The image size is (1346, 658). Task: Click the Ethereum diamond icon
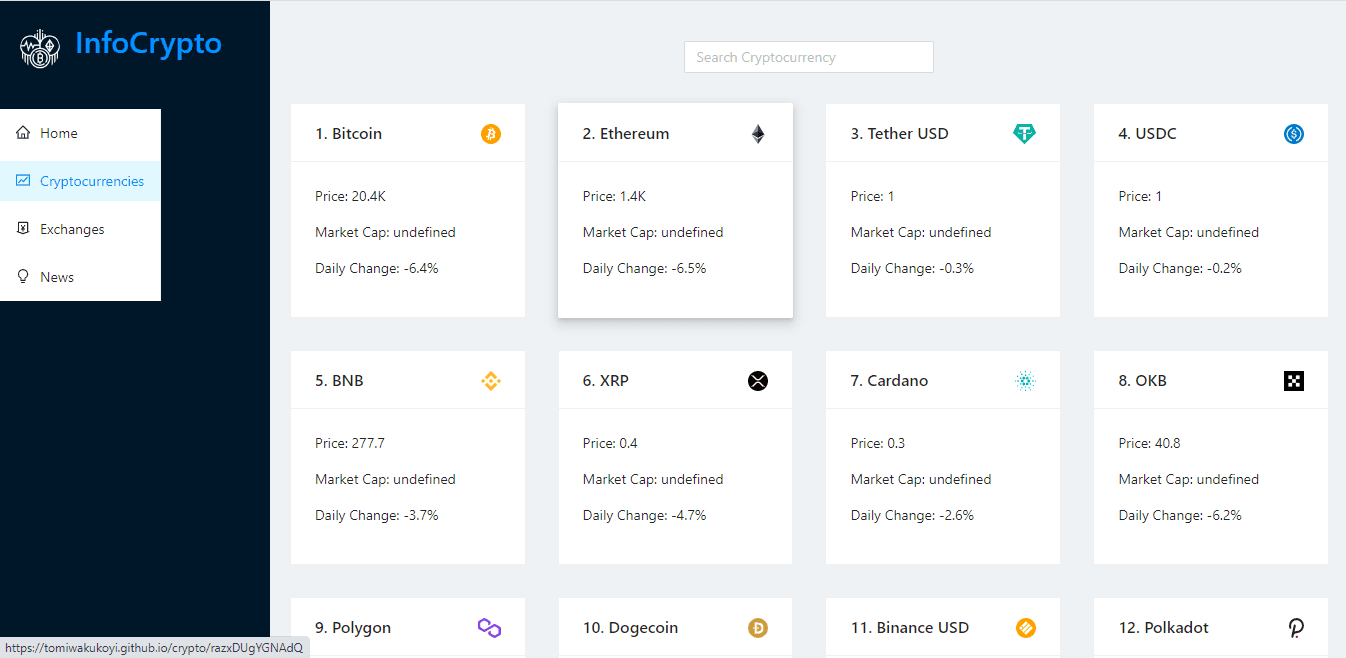[758, 134]
